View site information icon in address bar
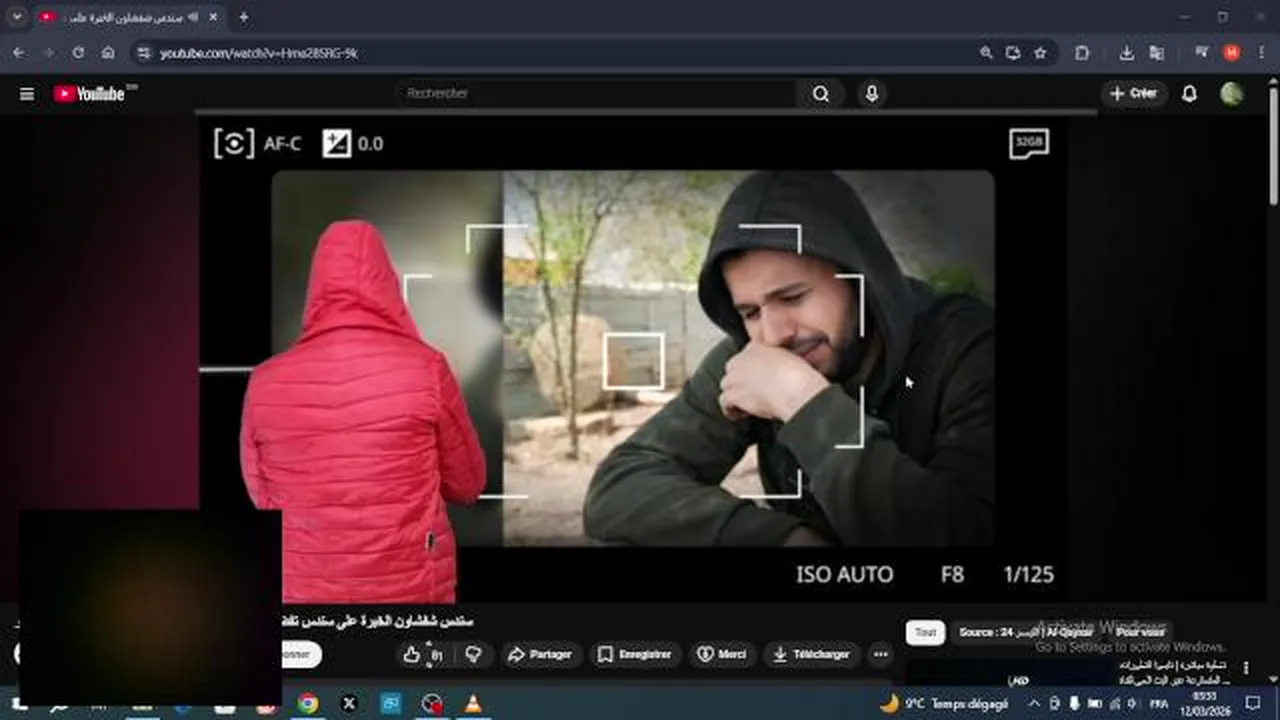This screenshot has height=720, width=1280. (x=144, y=53)
